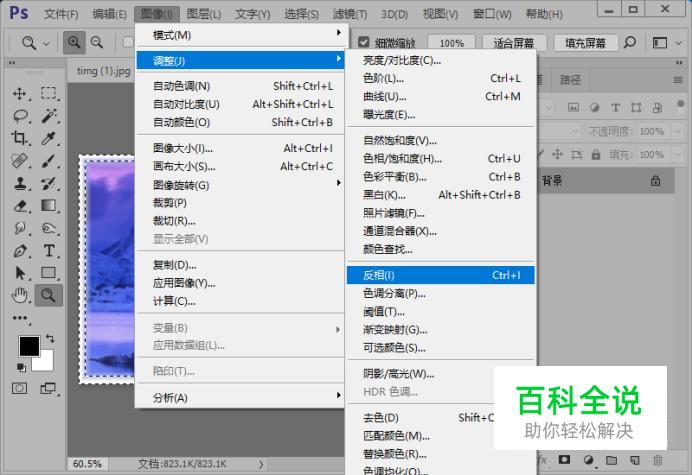Toggle filter for type layers (T)
Viewport: 692px width, 475px height.
[x=615, y=107]
